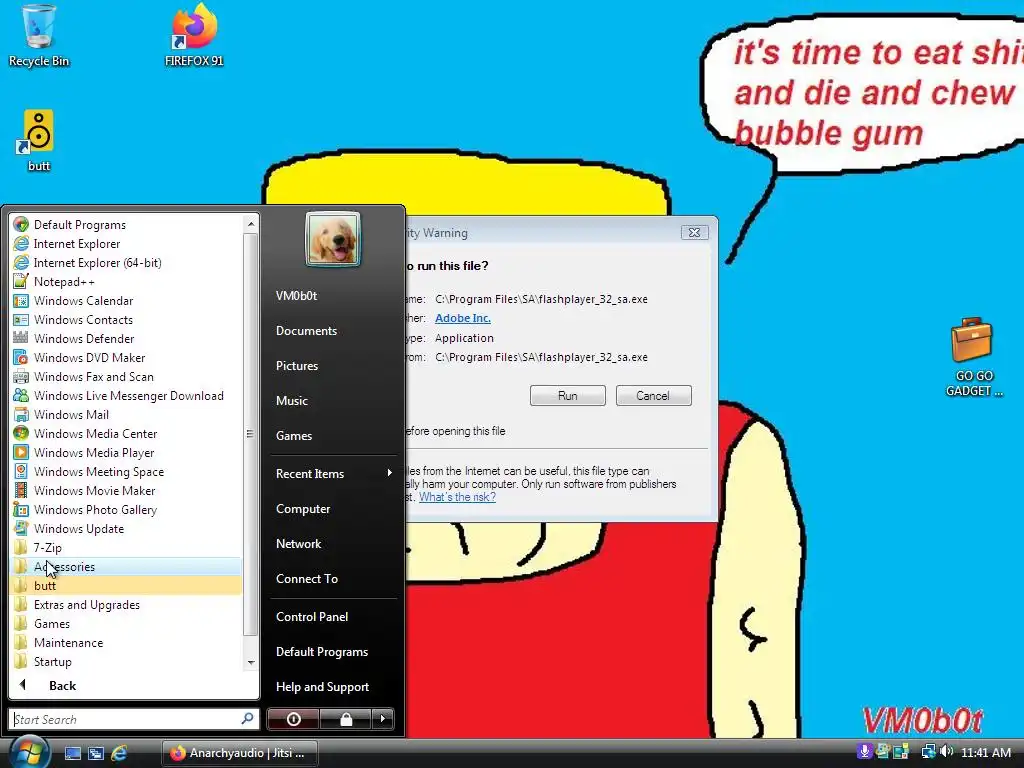Click the programs list scroll-up arrow

pyautogui.click(x=251, y=223)
